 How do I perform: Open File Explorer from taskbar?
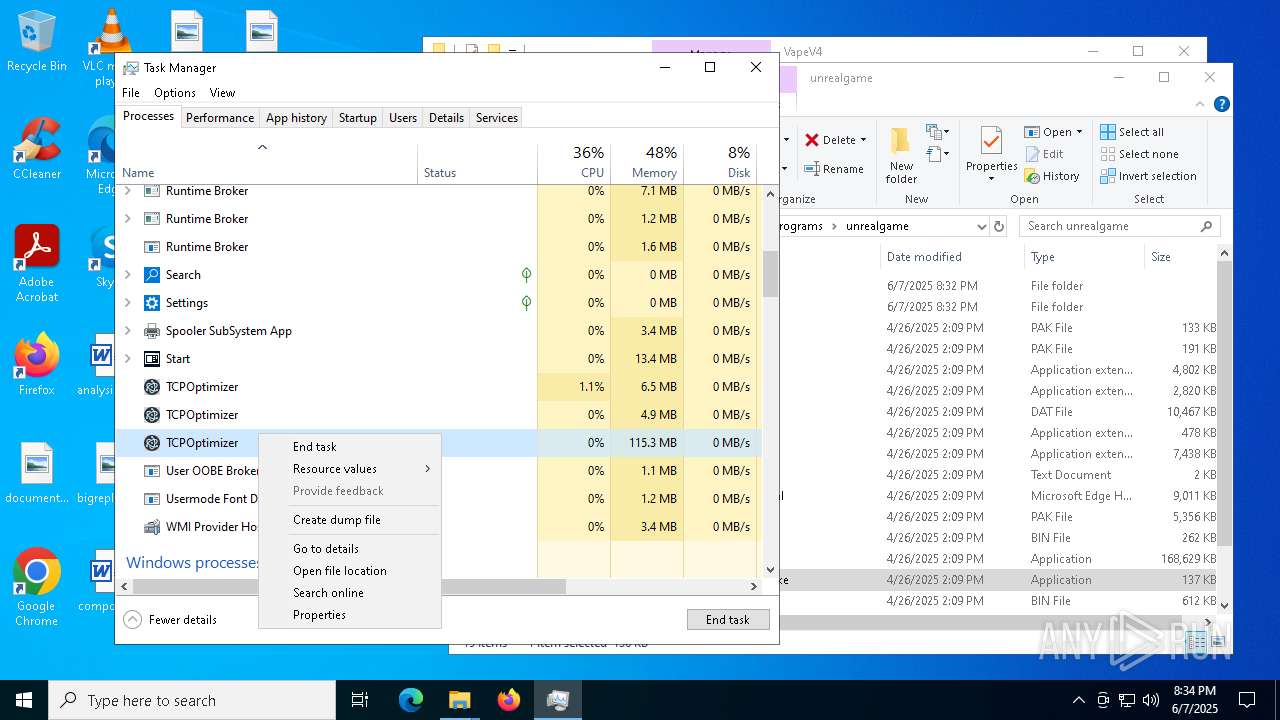click(460, 700)
